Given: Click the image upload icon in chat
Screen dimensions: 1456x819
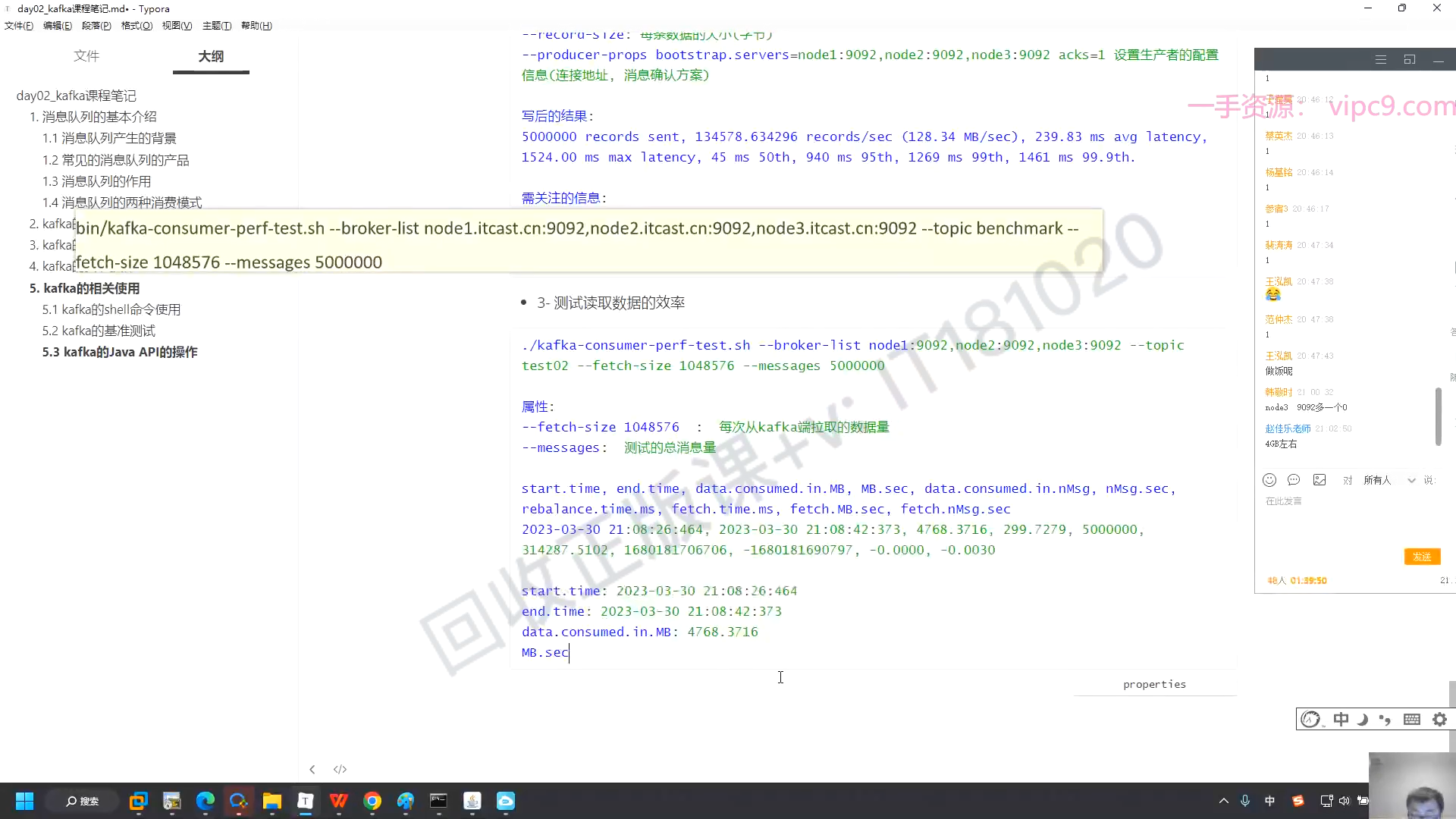Looking at the screenshot, I should coord(1319,480).
